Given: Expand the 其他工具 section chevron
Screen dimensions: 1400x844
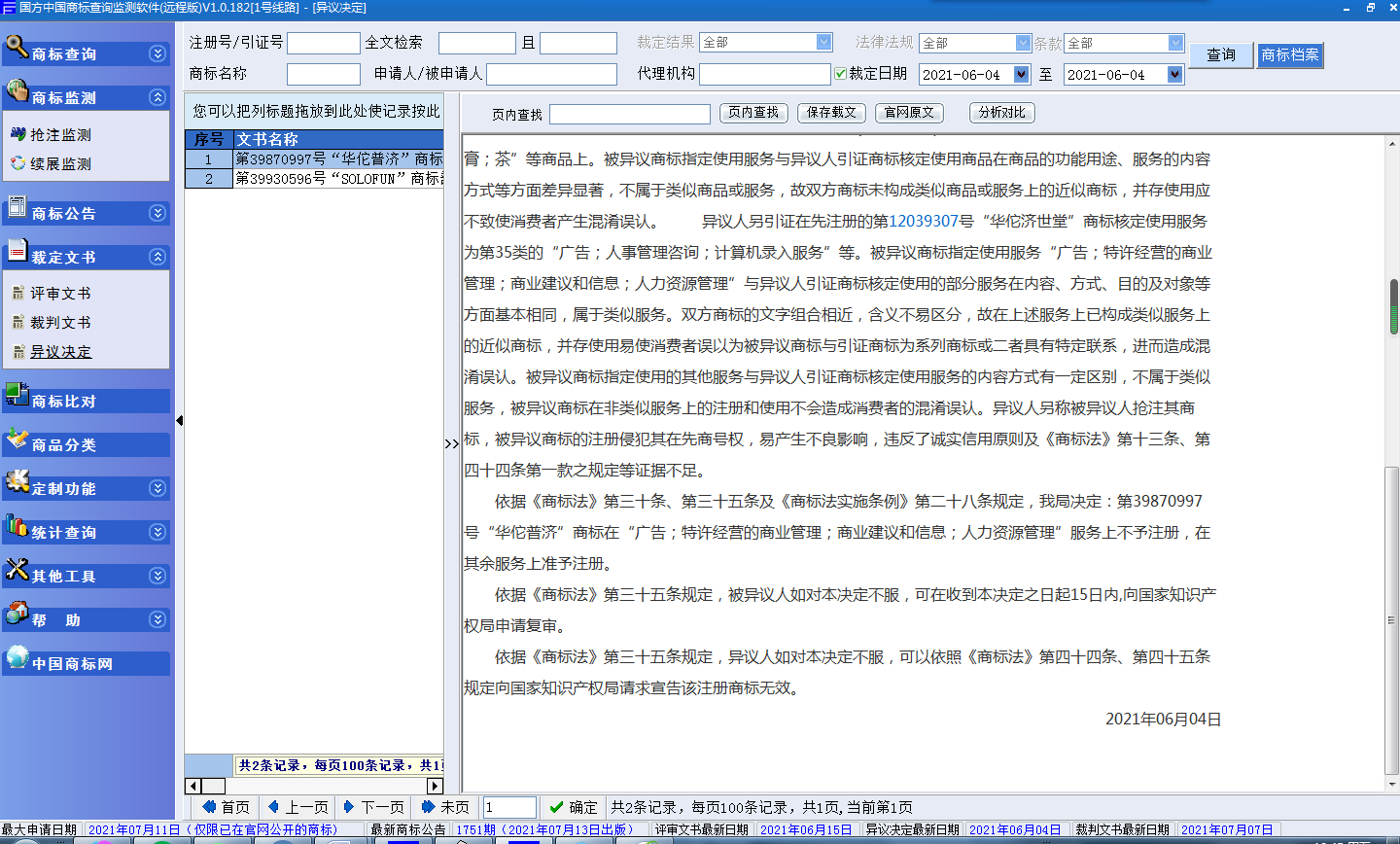Looking at the screenshot, I should [x=157, y=576].
